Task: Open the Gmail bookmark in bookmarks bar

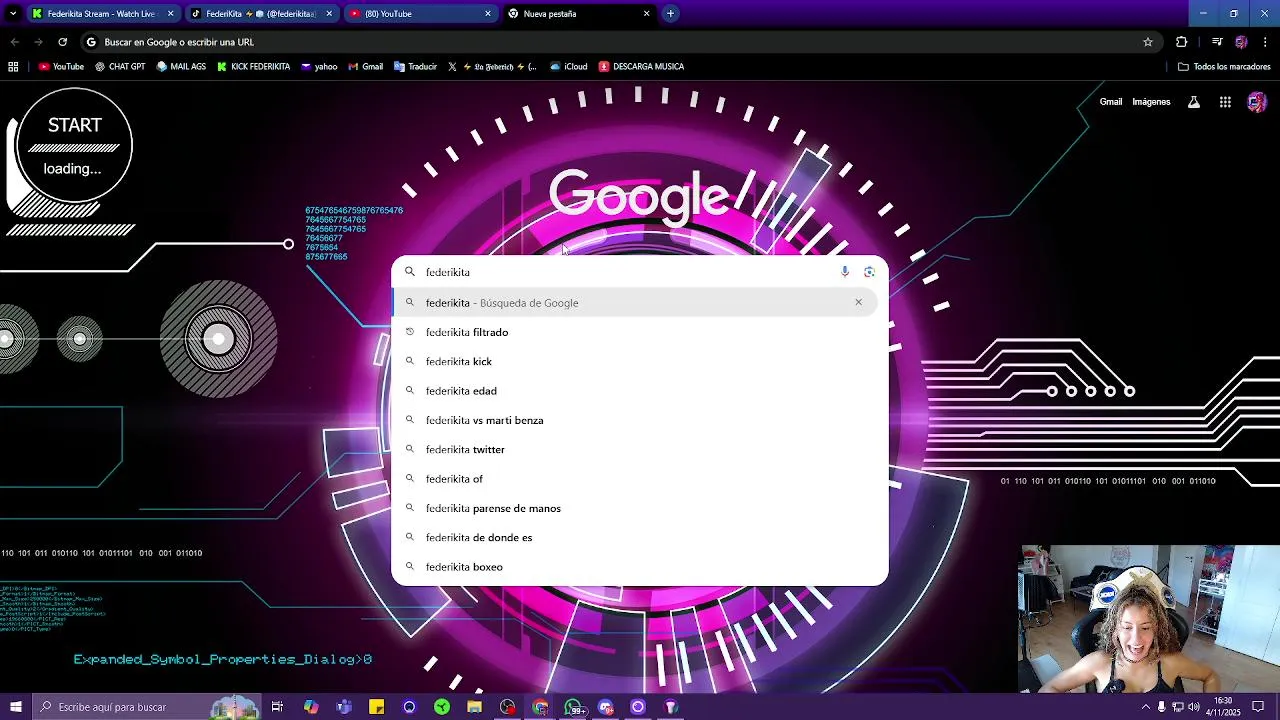Action: click(365, 67)
